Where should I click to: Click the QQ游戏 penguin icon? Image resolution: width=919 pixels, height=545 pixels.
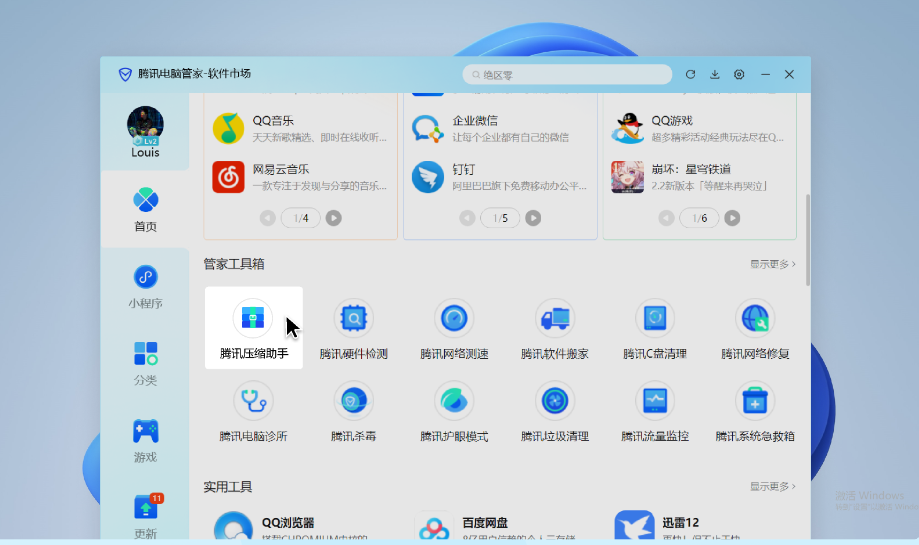[627, 128]
